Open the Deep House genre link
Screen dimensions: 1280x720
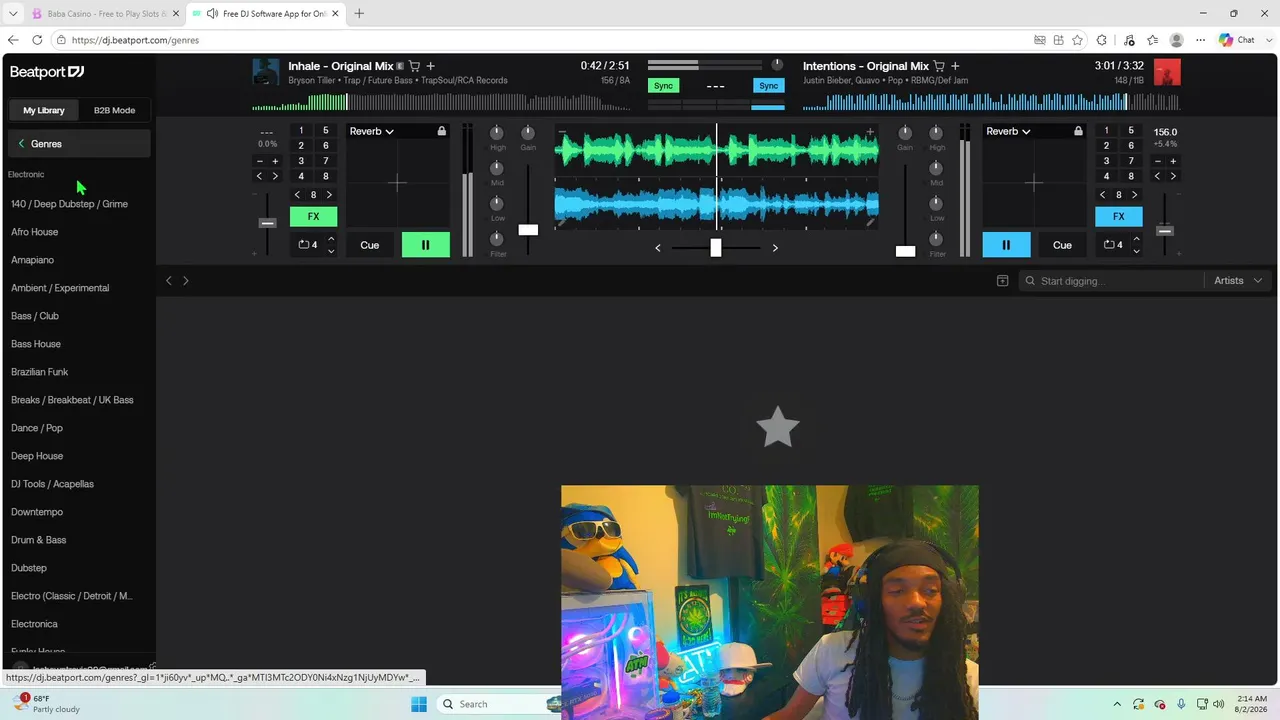click(x=37, y=456)
